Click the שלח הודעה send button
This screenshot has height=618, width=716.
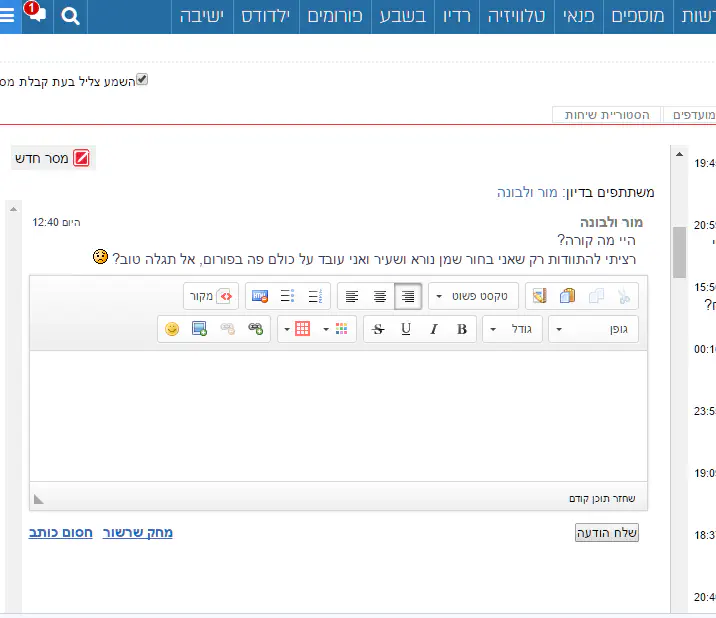tap(607, 533)
